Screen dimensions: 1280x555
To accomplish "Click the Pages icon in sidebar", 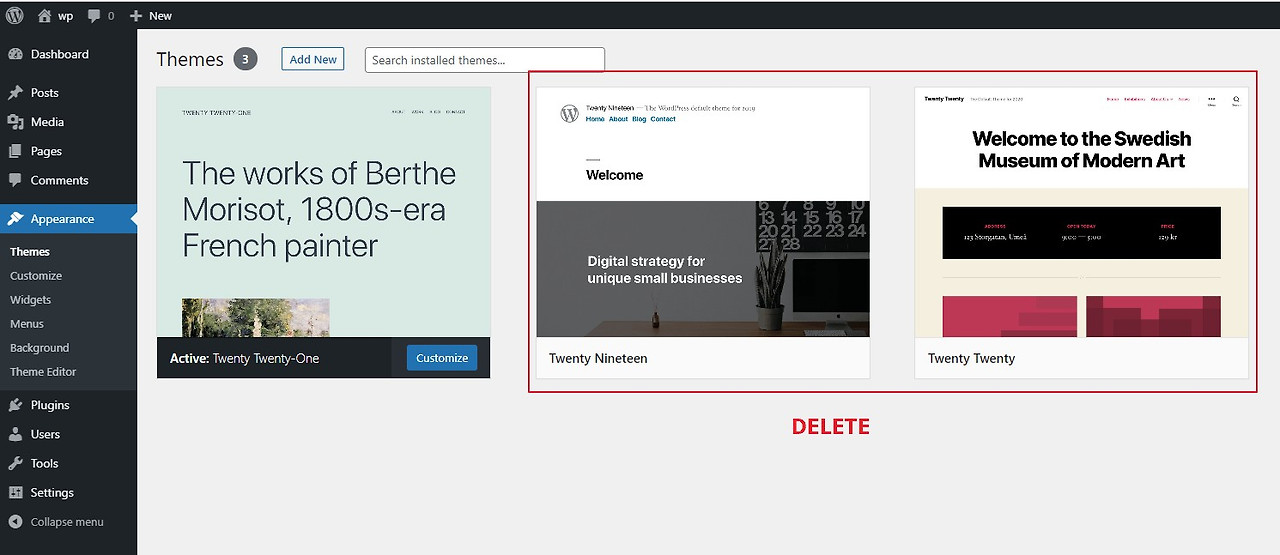I will coord(15,151).
